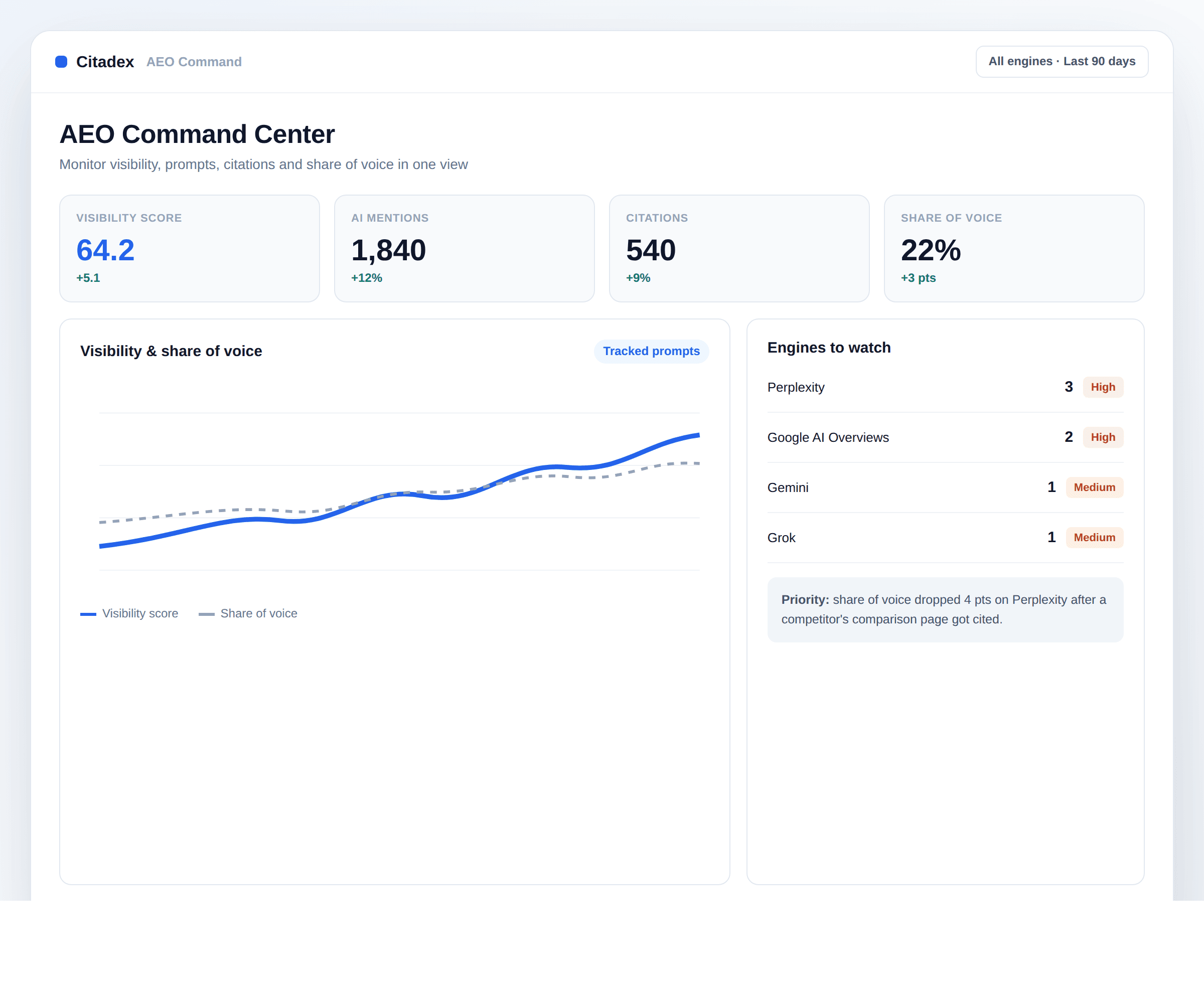The width and height of the screenshot is (1204, 988).
Task: Click the Medium badge for Grok
Action: click(x=1094, y=537)
